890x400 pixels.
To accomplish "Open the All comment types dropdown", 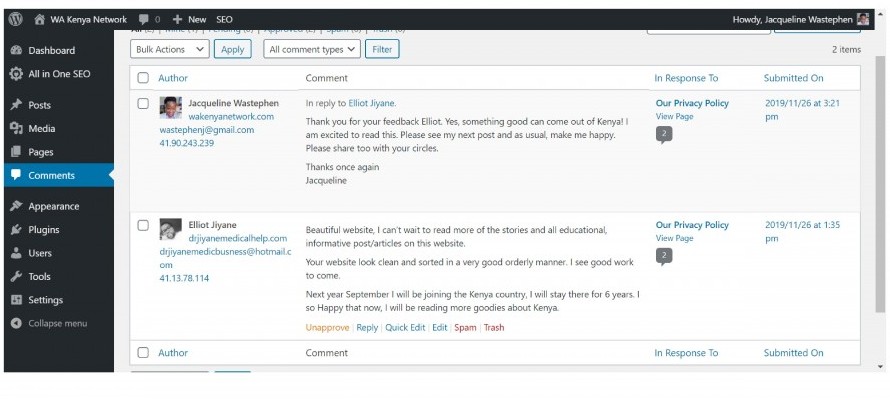I will point(312,49).
